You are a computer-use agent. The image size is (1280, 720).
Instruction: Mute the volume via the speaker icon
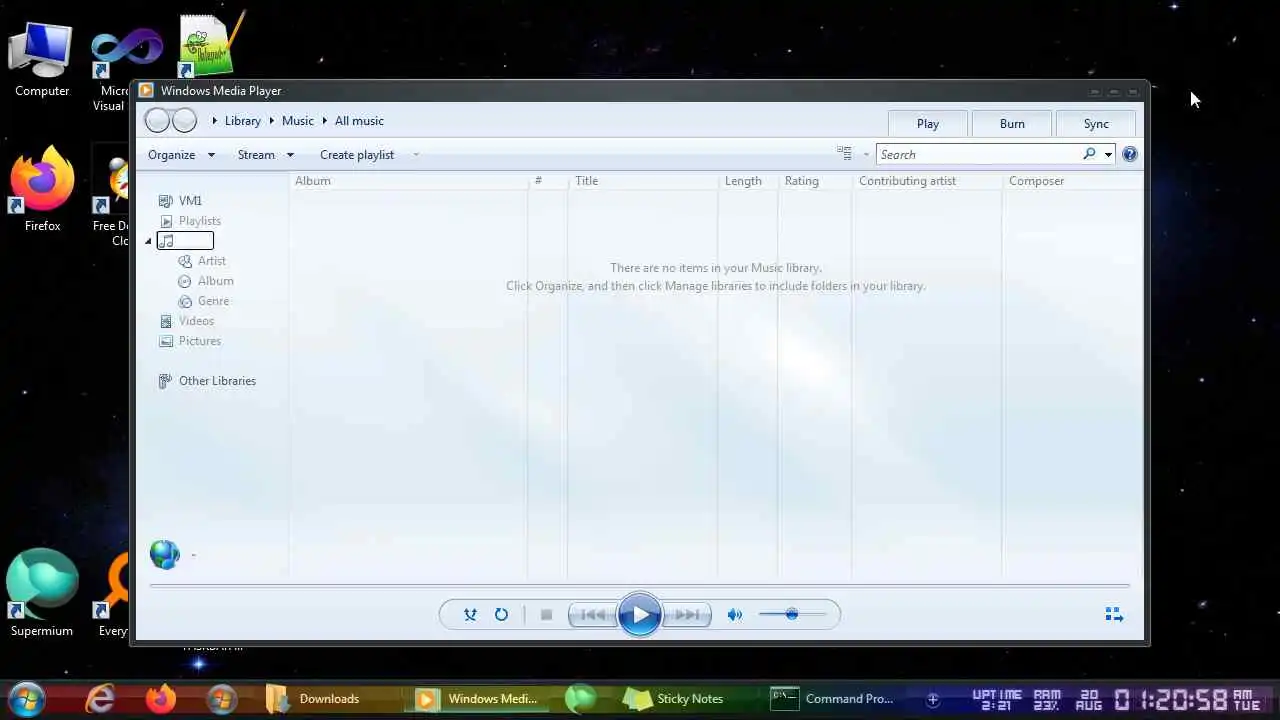click(735, 615)
